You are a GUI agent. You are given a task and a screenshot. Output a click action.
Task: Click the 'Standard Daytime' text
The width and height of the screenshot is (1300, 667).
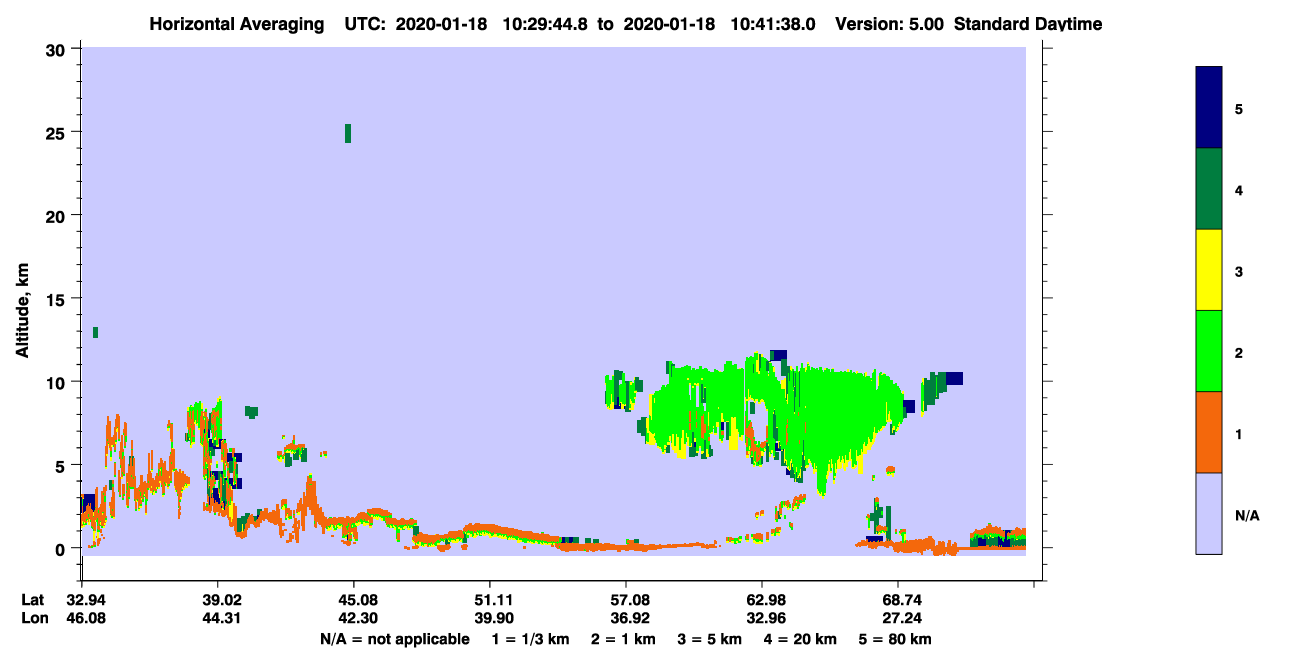(1028, 24)
